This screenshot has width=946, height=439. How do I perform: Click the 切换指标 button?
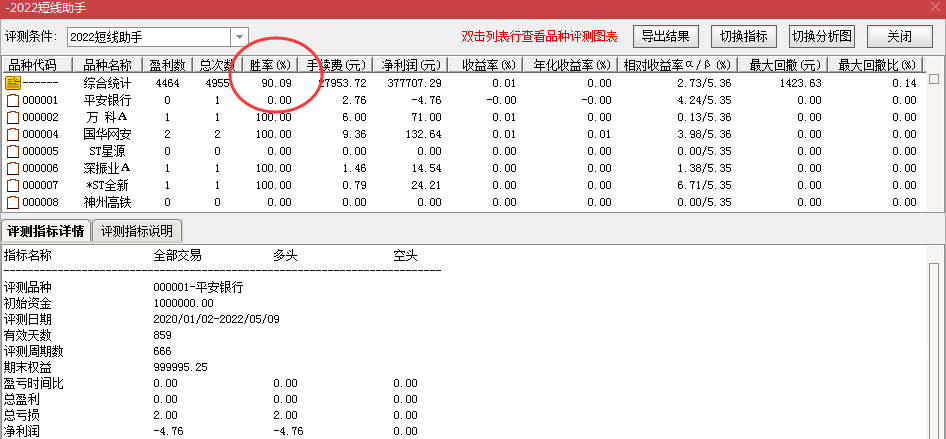tap(744, 36)
